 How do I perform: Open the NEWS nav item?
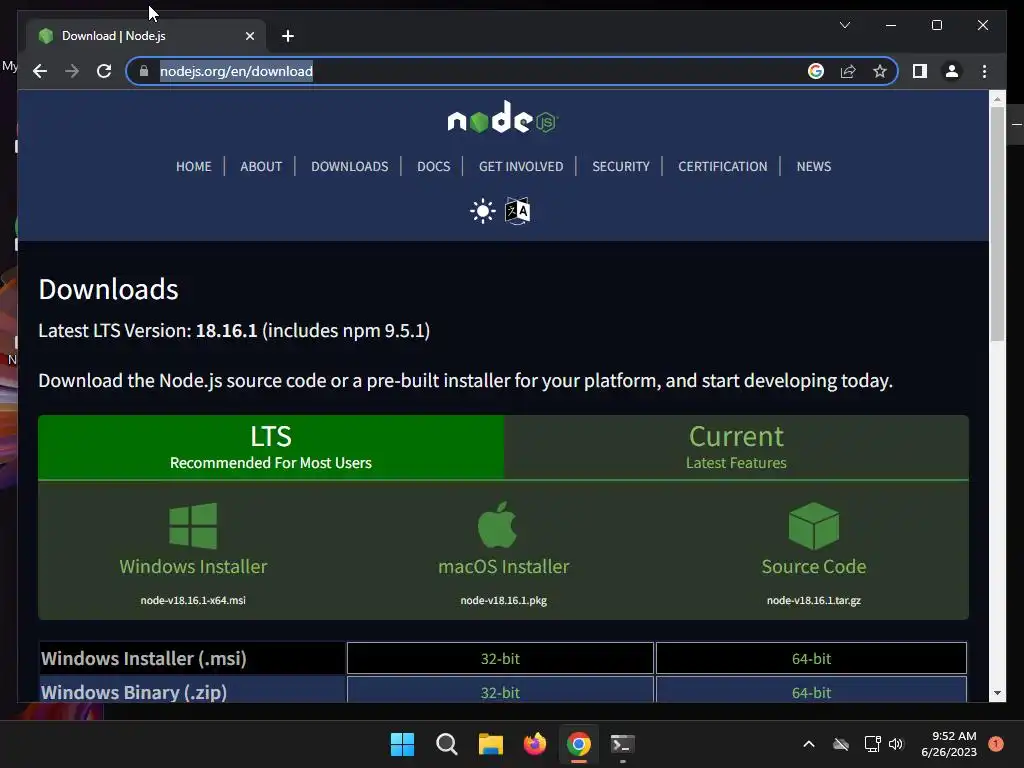pos(814,167)
